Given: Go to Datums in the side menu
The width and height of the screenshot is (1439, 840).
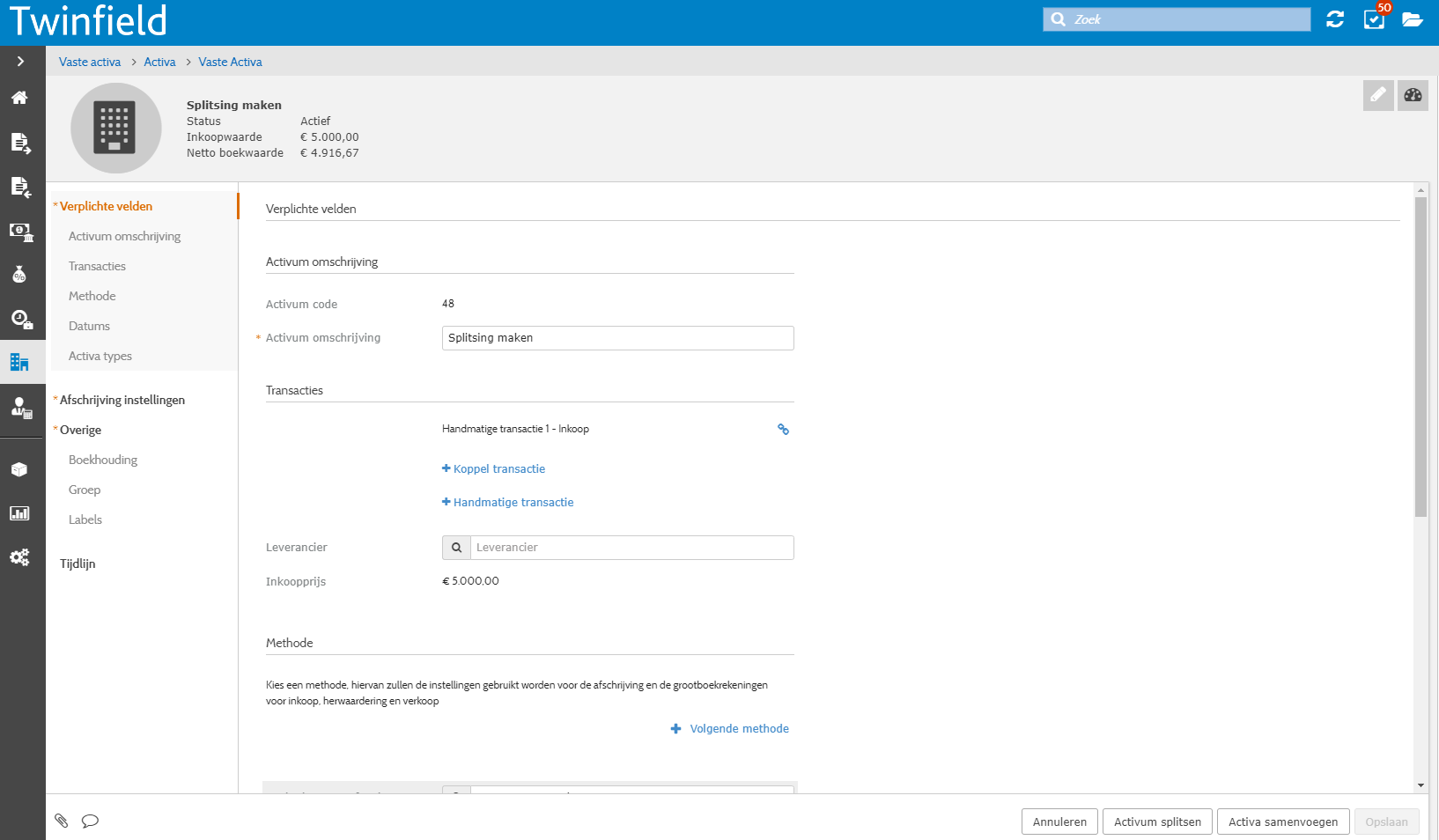Looking at the screenshot, I should pos(89,326).
